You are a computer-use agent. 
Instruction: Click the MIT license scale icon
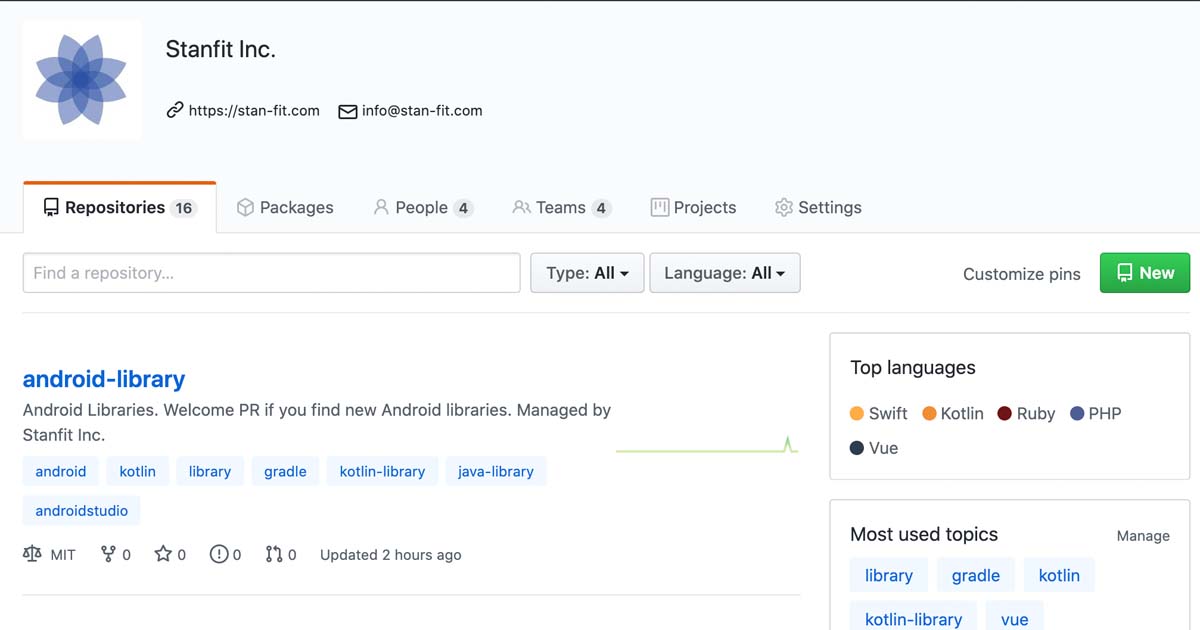(x=33, y=554)
